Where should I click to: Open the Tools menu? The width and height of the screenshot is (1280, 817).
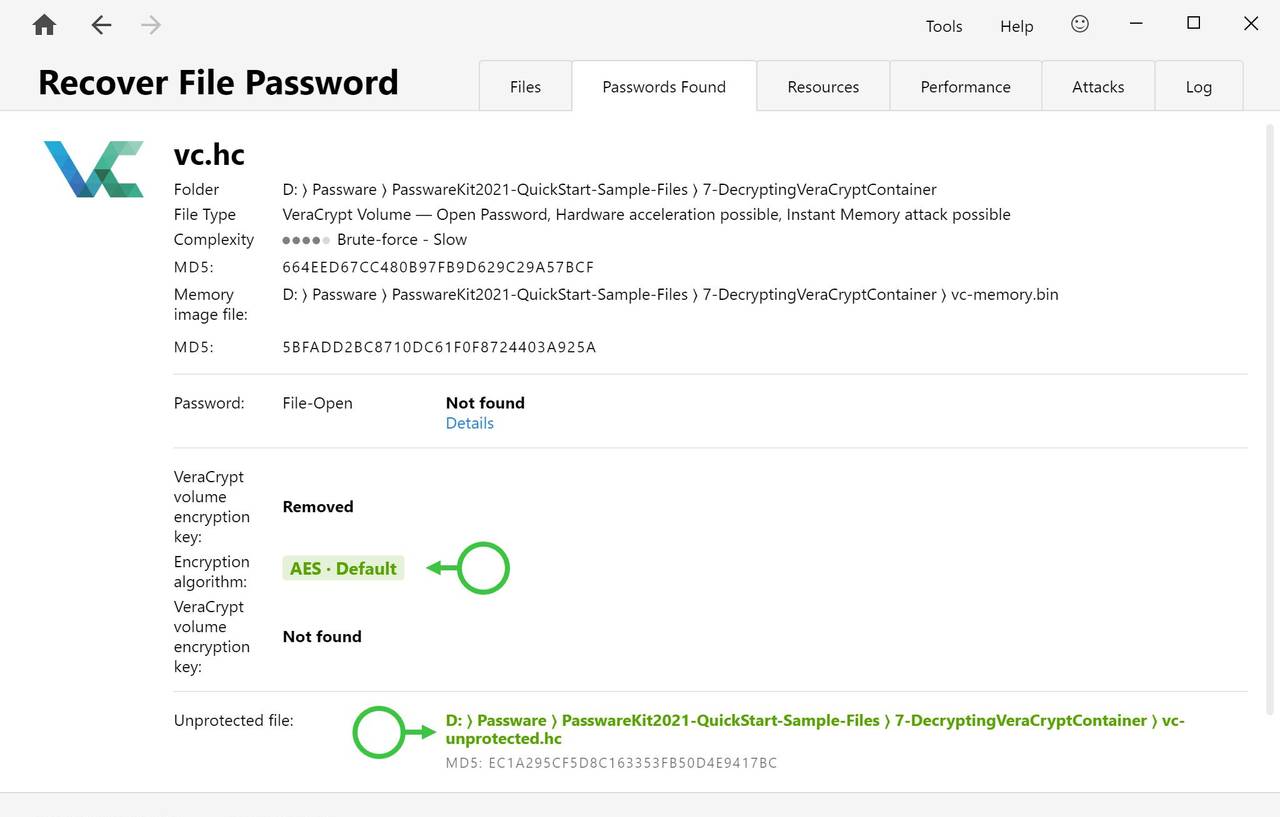[x=943, y=26]
